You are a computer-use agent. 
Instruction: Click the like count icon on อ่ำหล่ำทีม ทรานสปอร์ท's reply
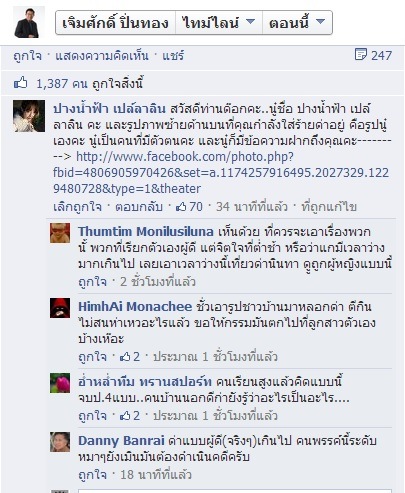125,416
